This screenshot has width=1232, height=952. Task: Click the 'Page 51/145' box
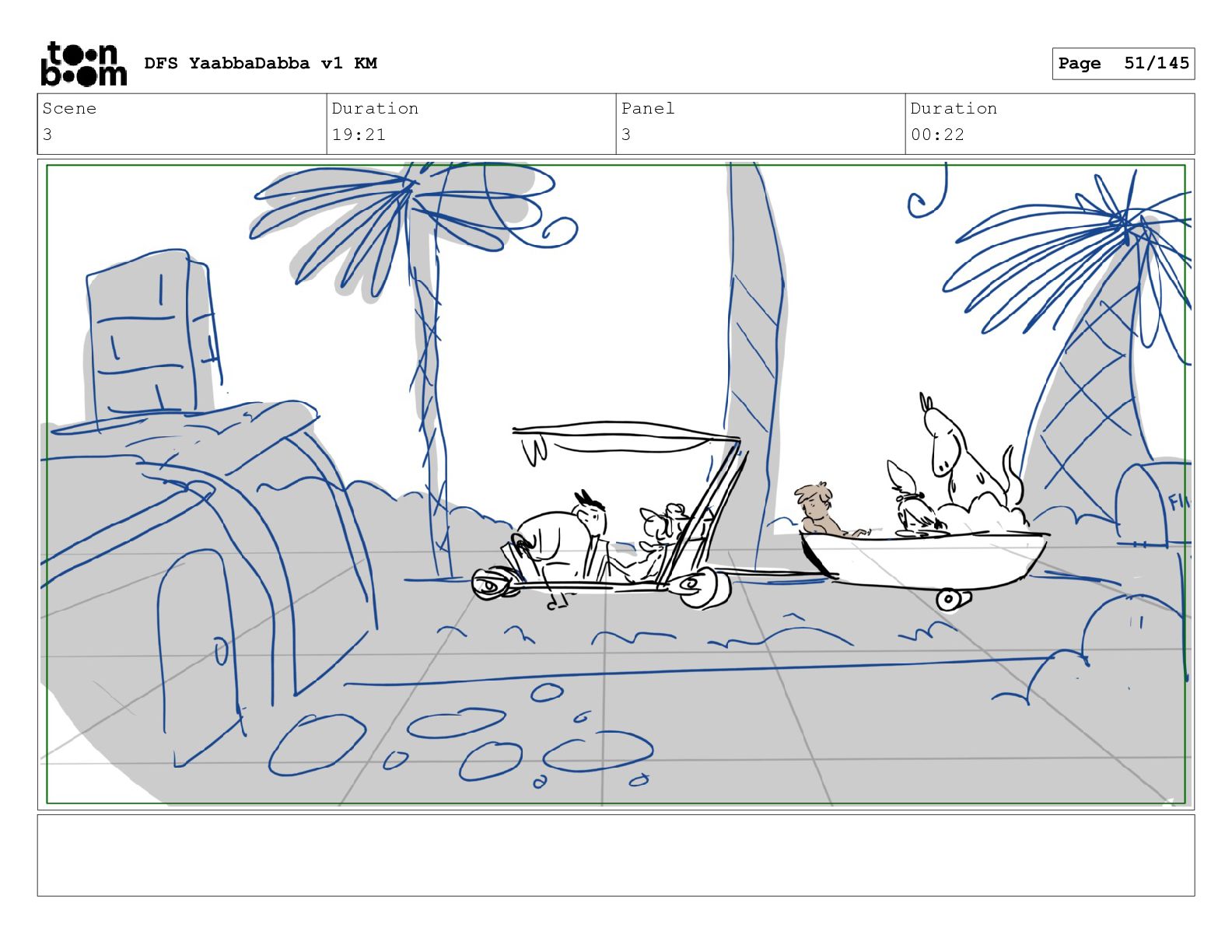(x=1123, y=63)
